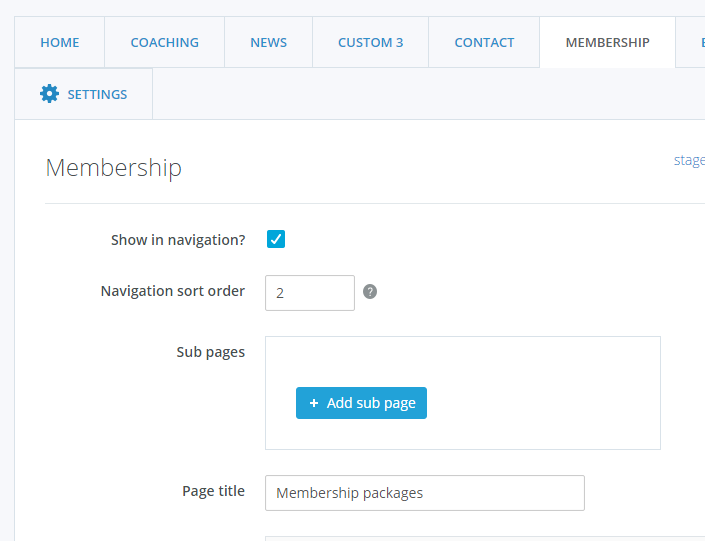Screen dimensions: 705x541
Task: Focus the Navigation sort order field
Action: click(309, 293)
